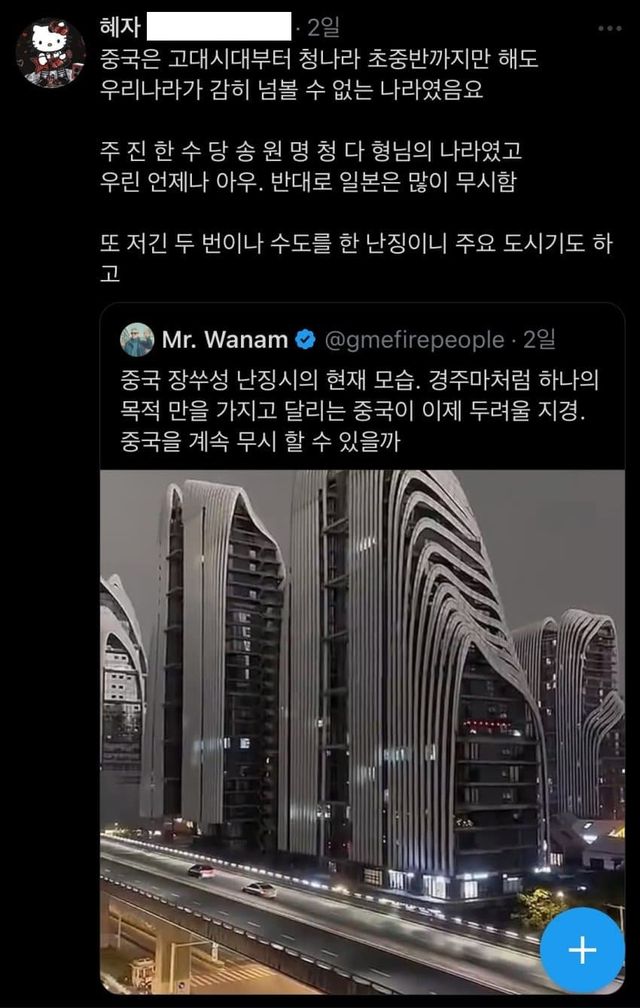Click the main tweet's 2일 timestamp
Image resolution: width=640 pixels, height=1008 pixels.
323,28
